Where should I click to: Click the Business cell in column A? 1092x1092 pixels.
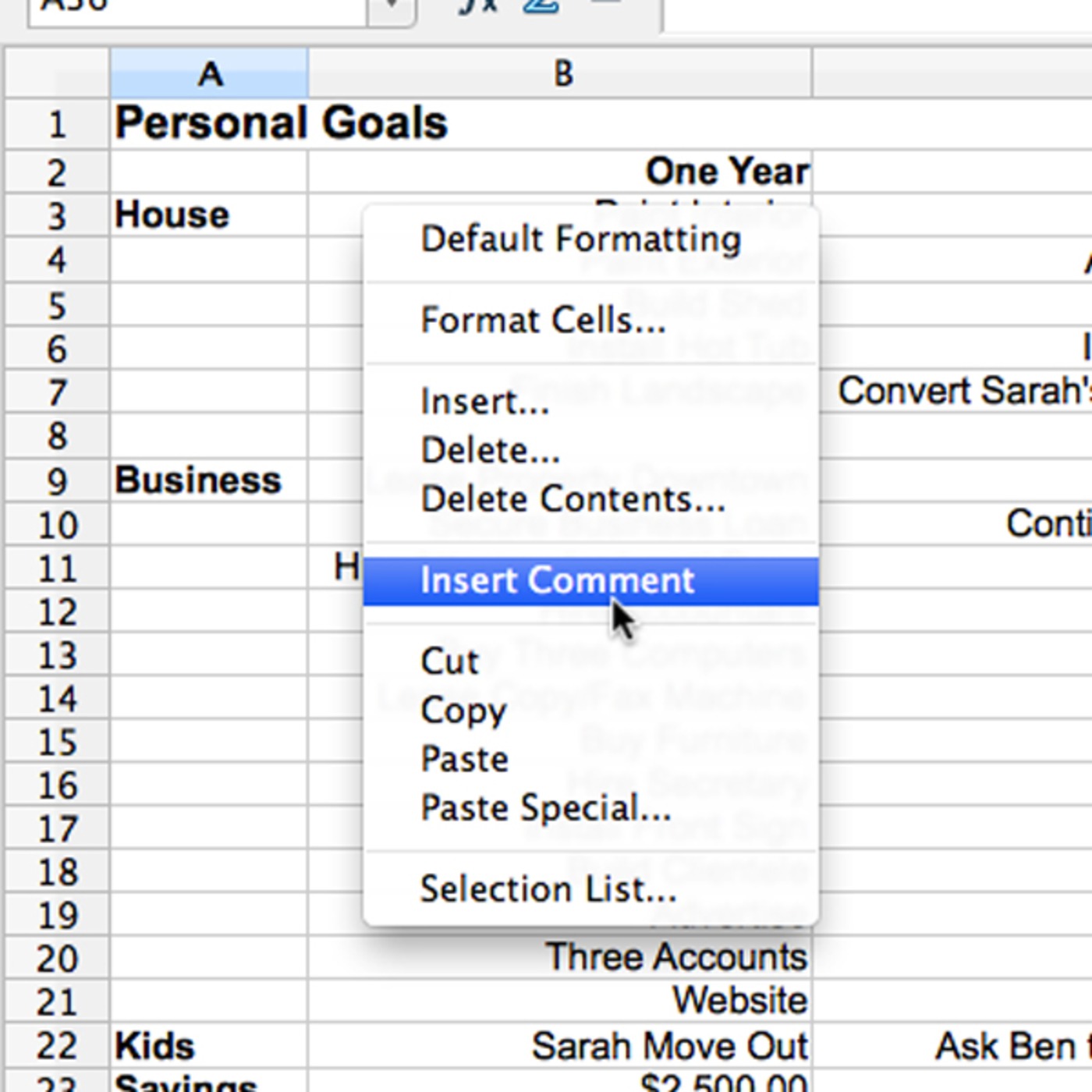[198, 480]
